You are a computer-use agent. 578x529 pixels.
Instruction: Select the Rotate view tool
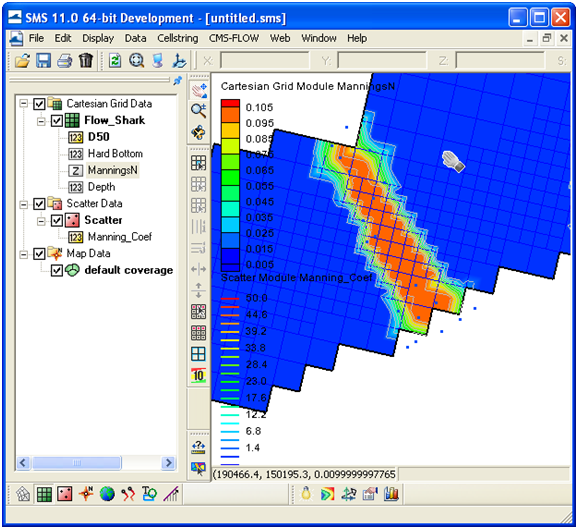click(x=199, y=132)
